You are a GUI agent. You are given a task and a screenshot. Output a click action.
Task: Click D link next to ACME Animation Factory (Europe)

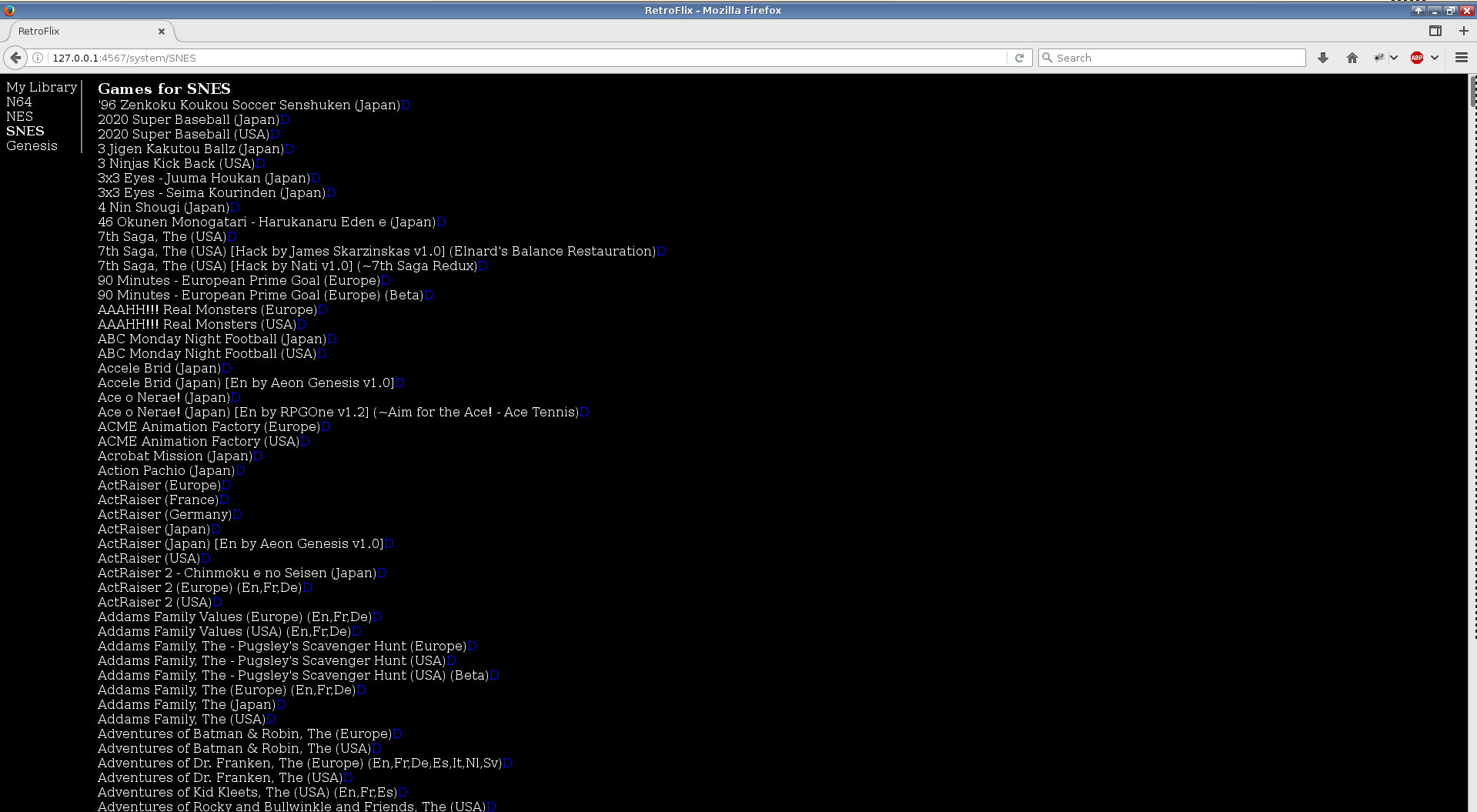326,427
